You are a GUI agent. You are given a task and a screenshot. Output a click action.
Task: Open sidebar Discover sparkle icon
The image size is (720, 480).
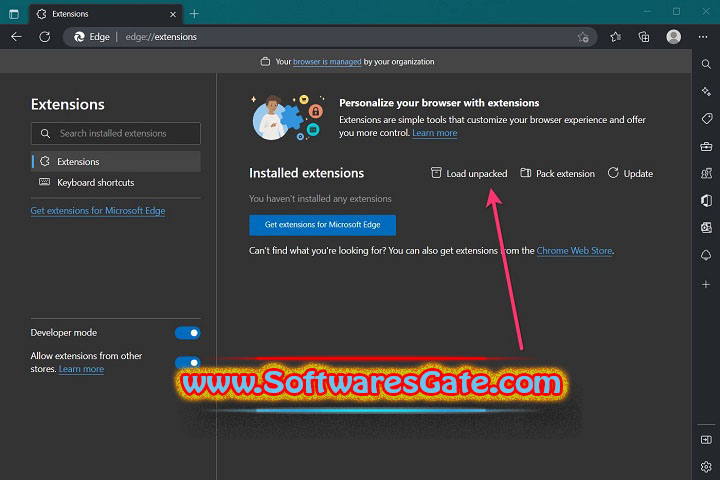click(706, 91)
